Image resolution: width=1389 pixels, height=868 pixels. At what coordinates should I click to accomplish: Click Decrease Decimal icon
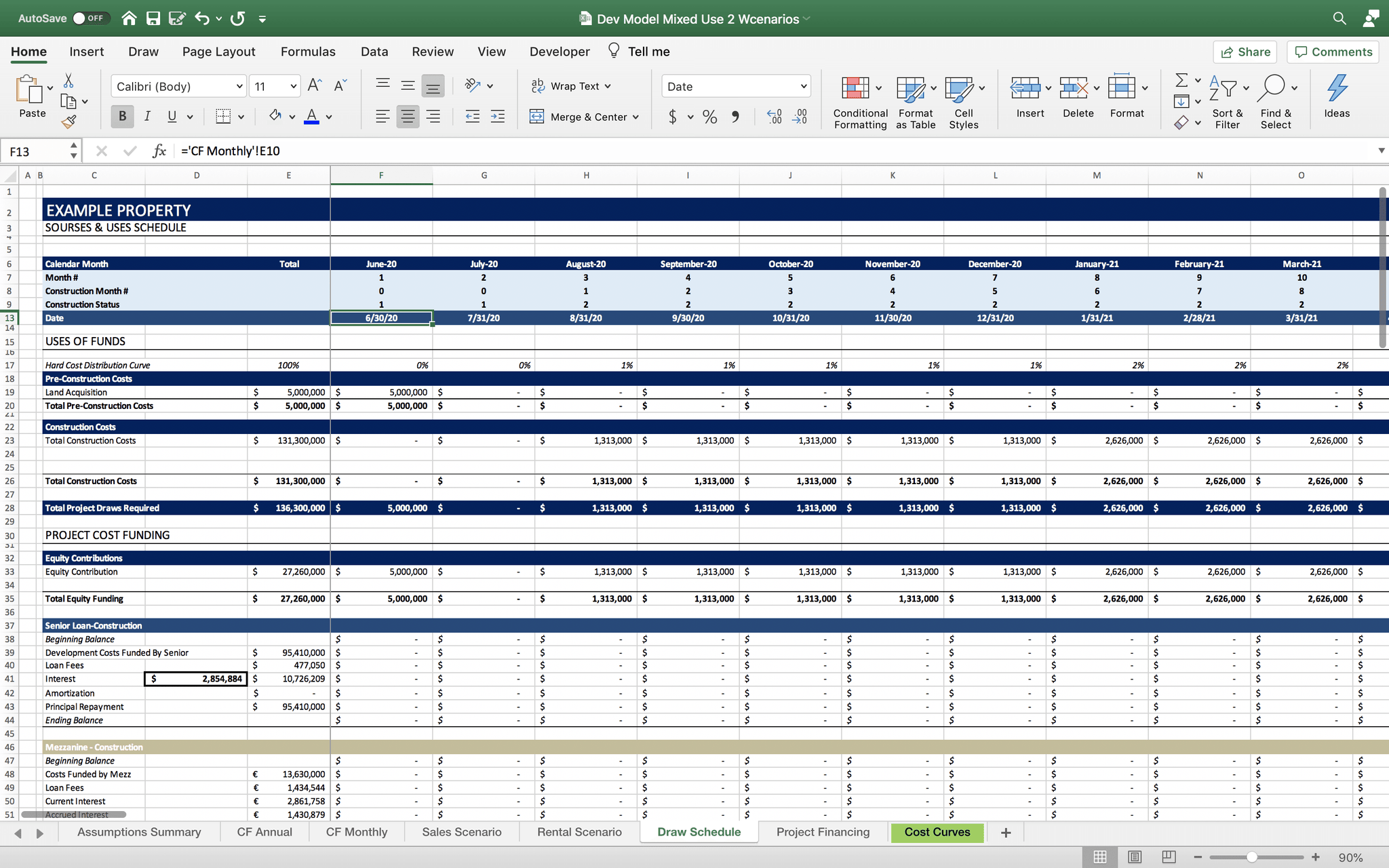tap(800, 117)
